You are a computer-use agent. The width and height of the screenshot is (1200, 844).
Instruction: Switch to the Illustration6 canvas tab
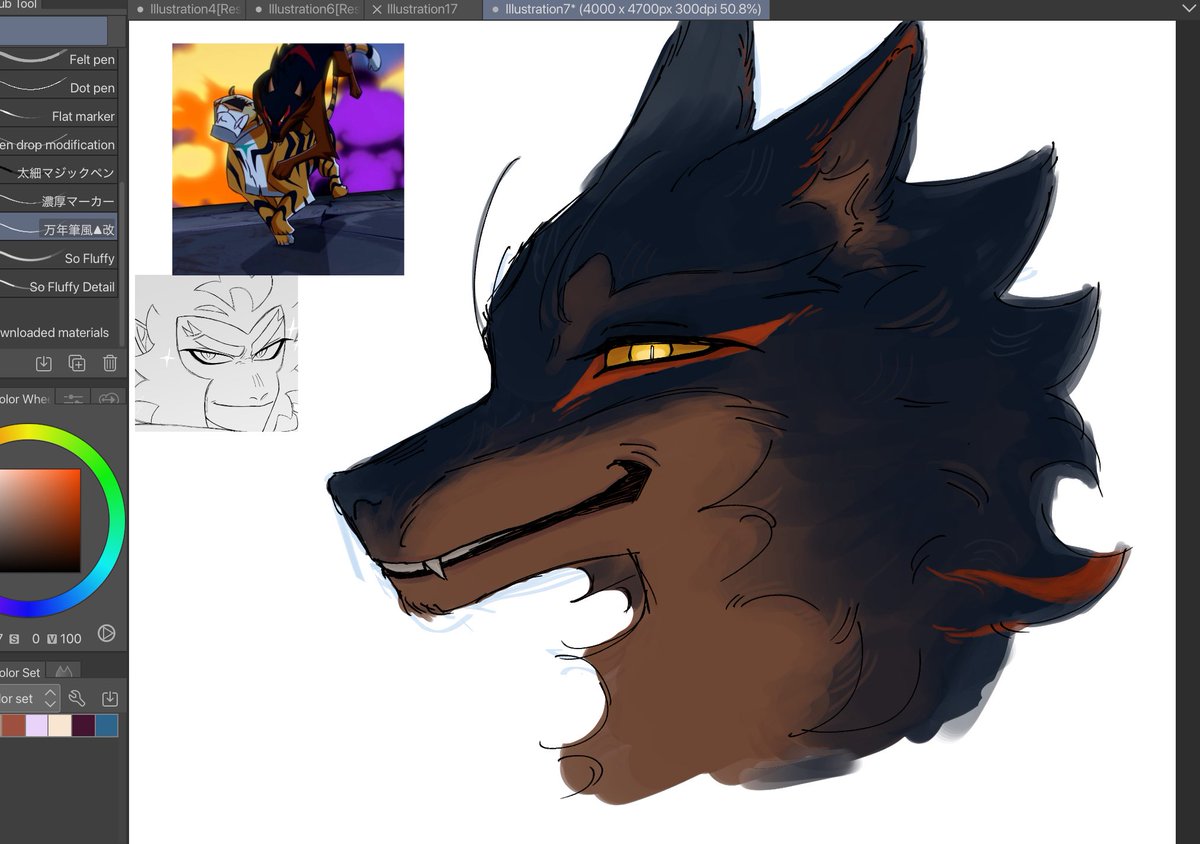(306, 9)
